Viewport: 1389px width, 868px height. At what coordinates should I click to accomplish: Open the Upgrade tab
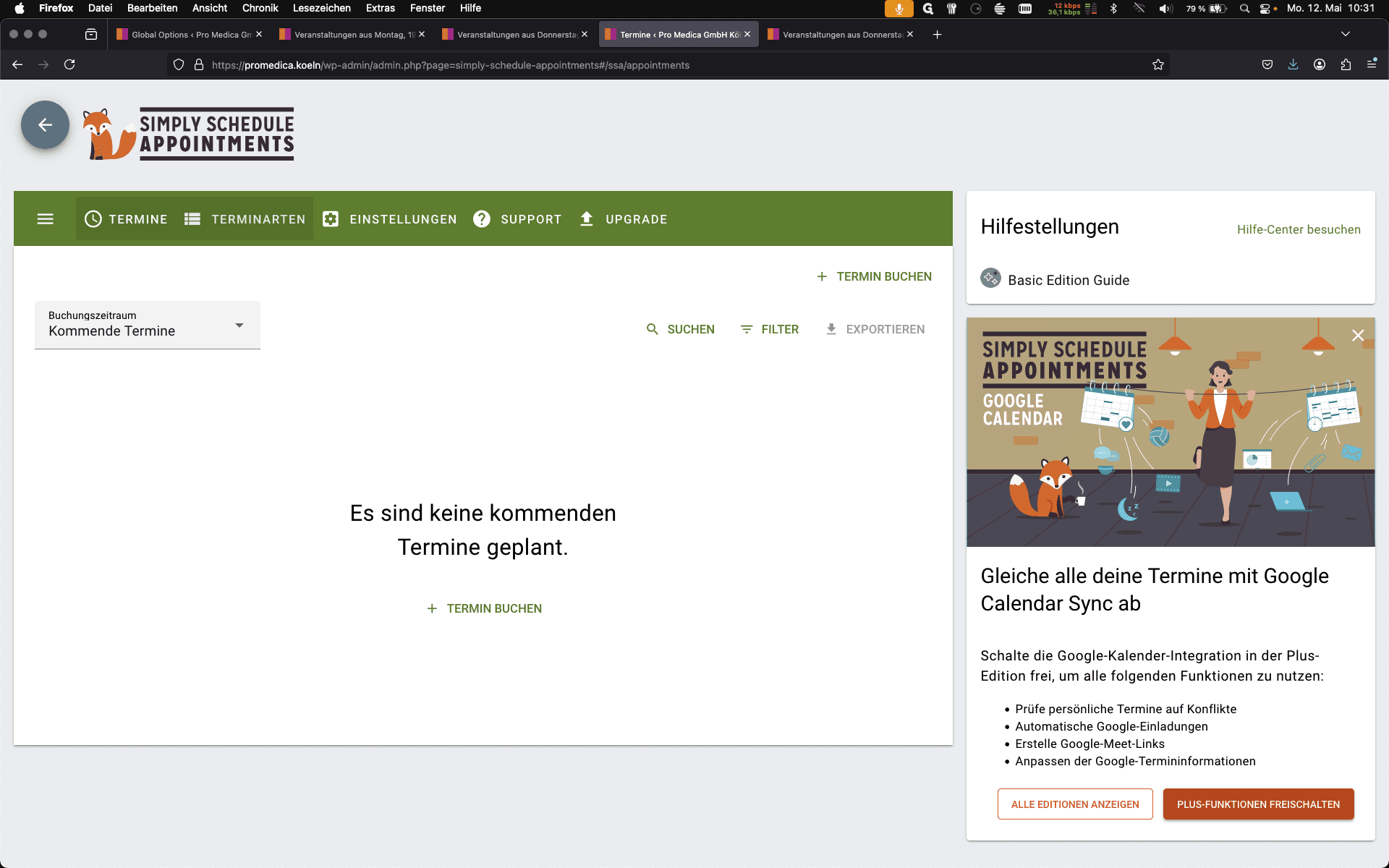click(x=623, y=219)
